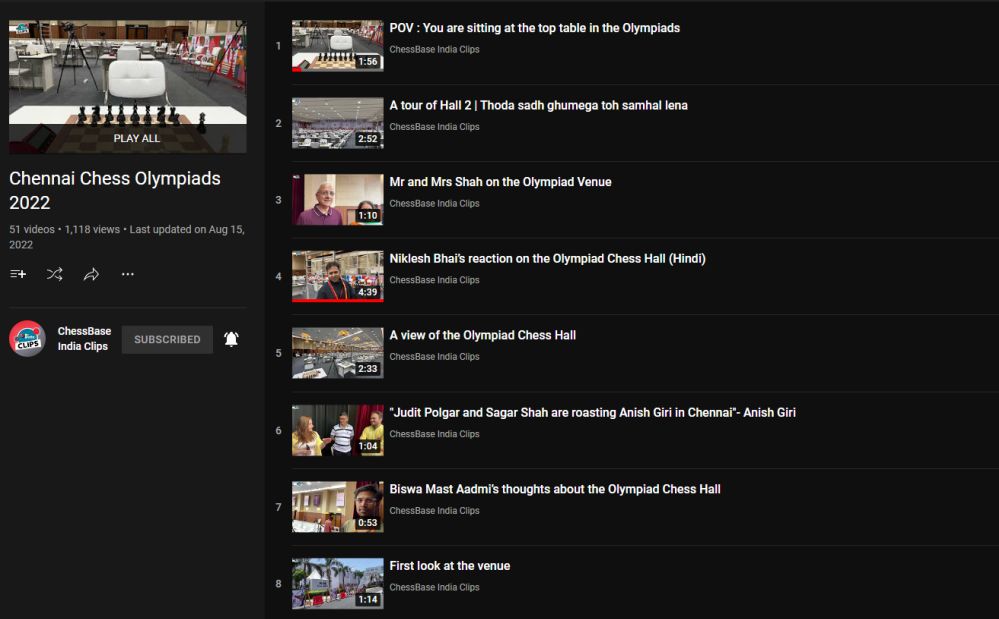Open the ChessBase India Clips channel avatar
The width and height of the screenshot is (999, 619).
pos(27,339)
